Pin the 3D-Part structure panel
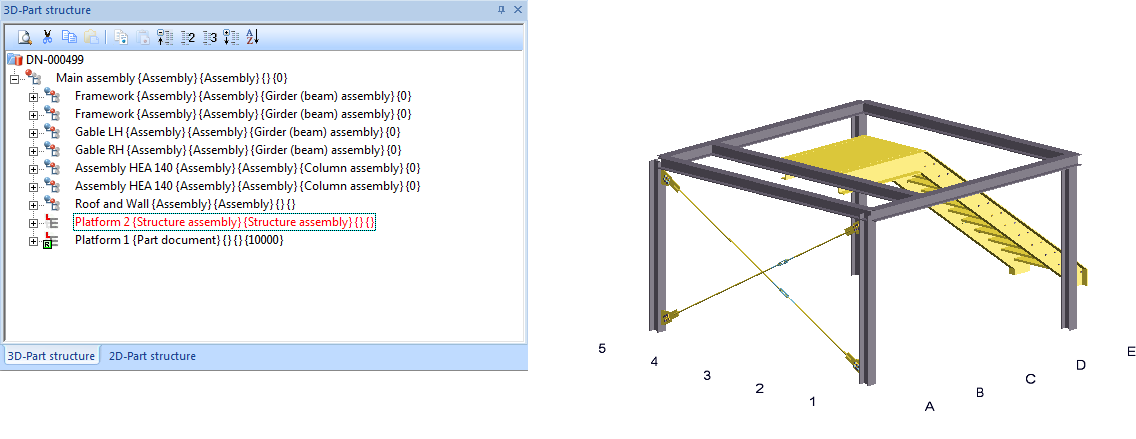Image resolution: width=1136 pixels, height=439 pixels. click(x=501, y=9)
